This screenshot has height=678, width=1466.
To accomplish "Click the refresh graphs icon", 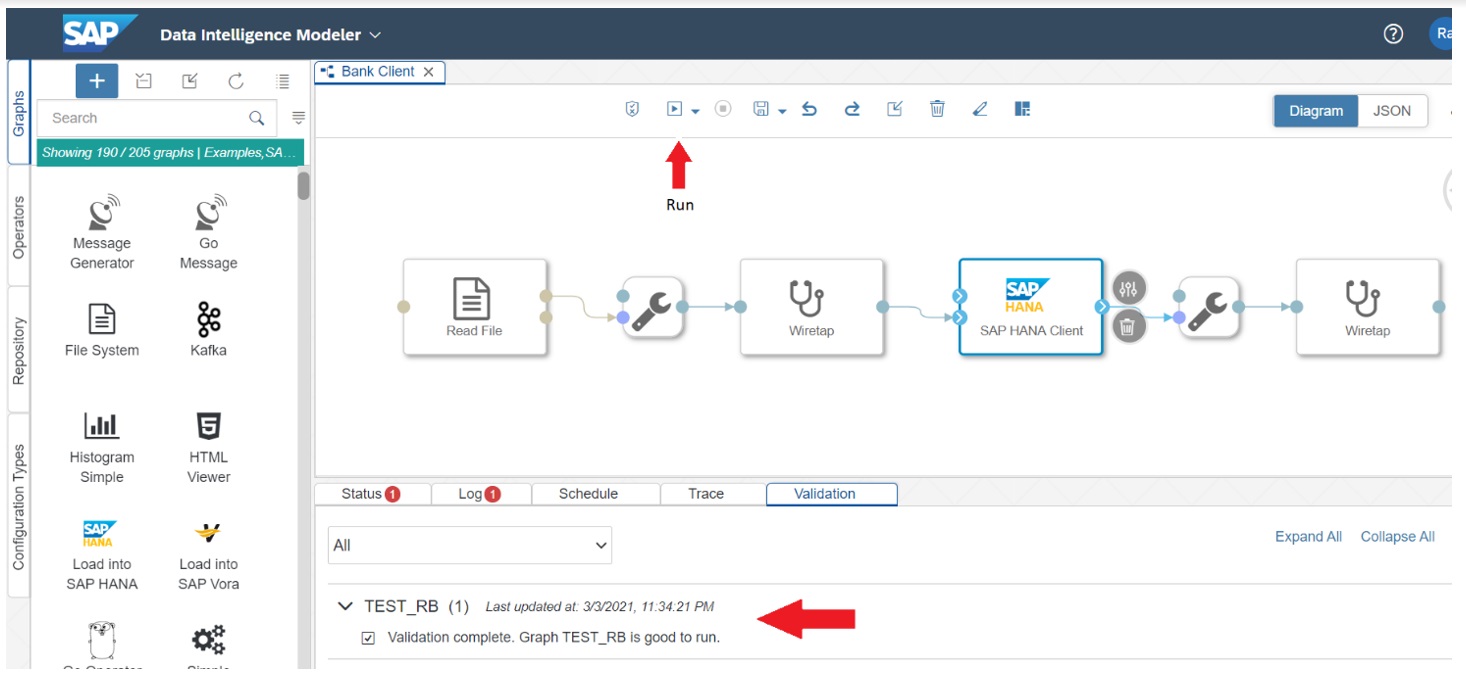I will [x=236, y=82].
